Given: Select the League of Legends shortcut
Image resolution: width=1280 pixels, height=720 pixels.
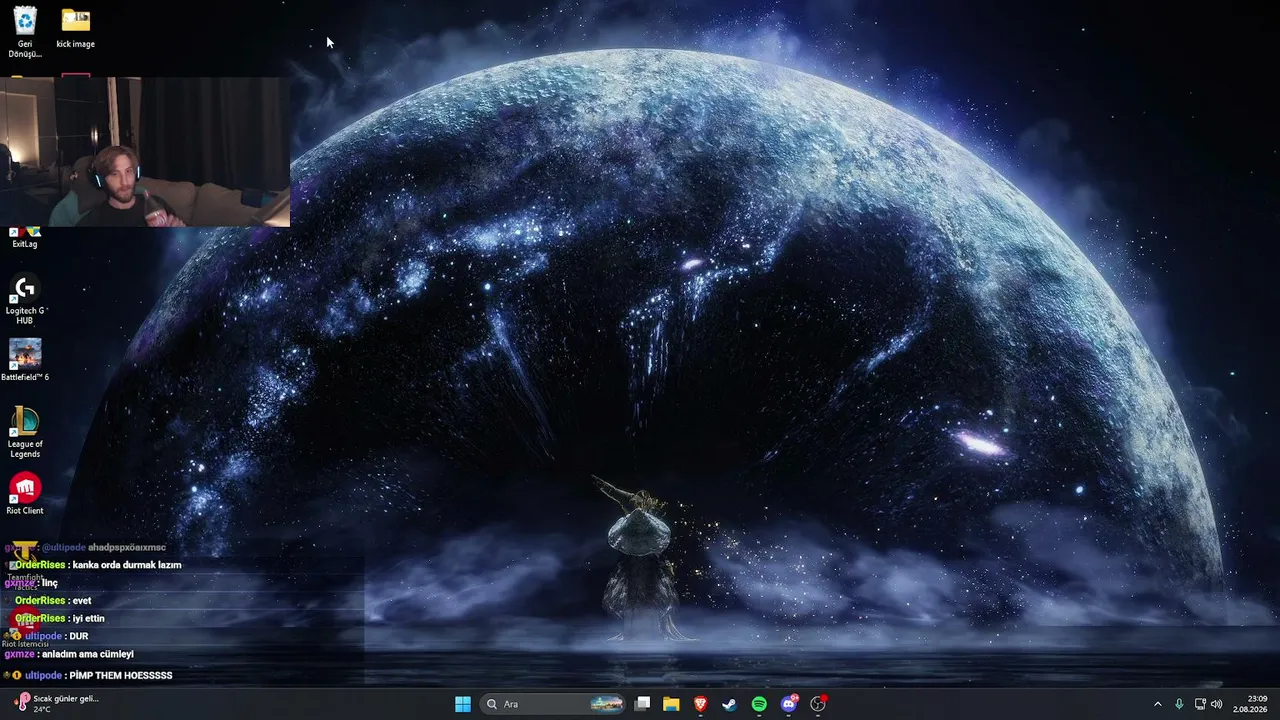Looking at the screenshot, I should click(x=25, y=432).
